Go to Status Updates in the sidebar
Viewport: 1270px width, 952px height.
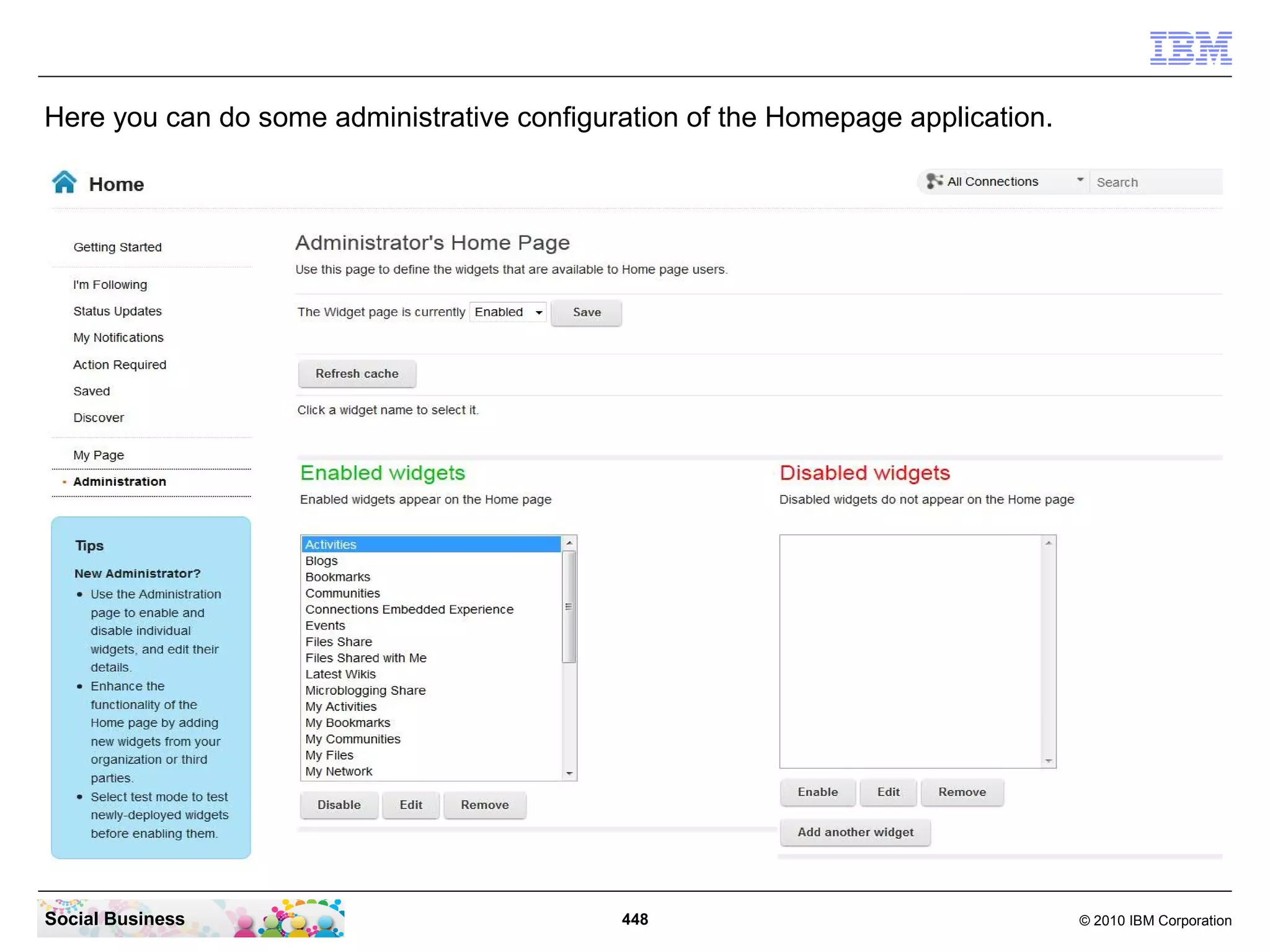point(117,311)
